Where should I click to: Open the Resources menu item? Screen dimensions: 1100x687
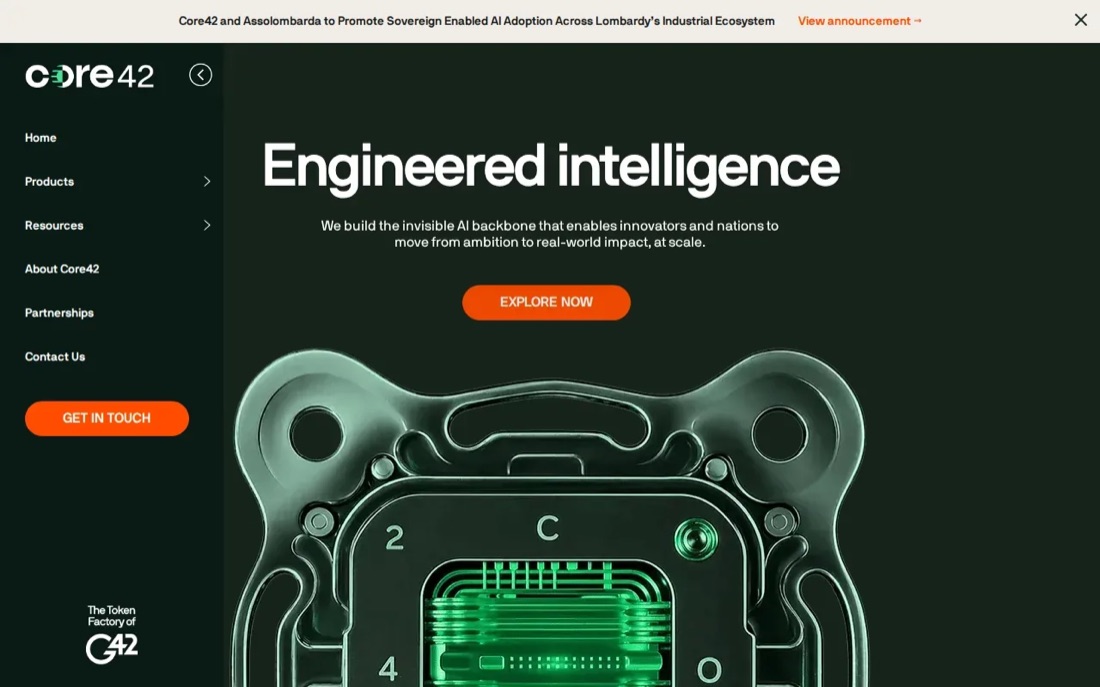54,225
